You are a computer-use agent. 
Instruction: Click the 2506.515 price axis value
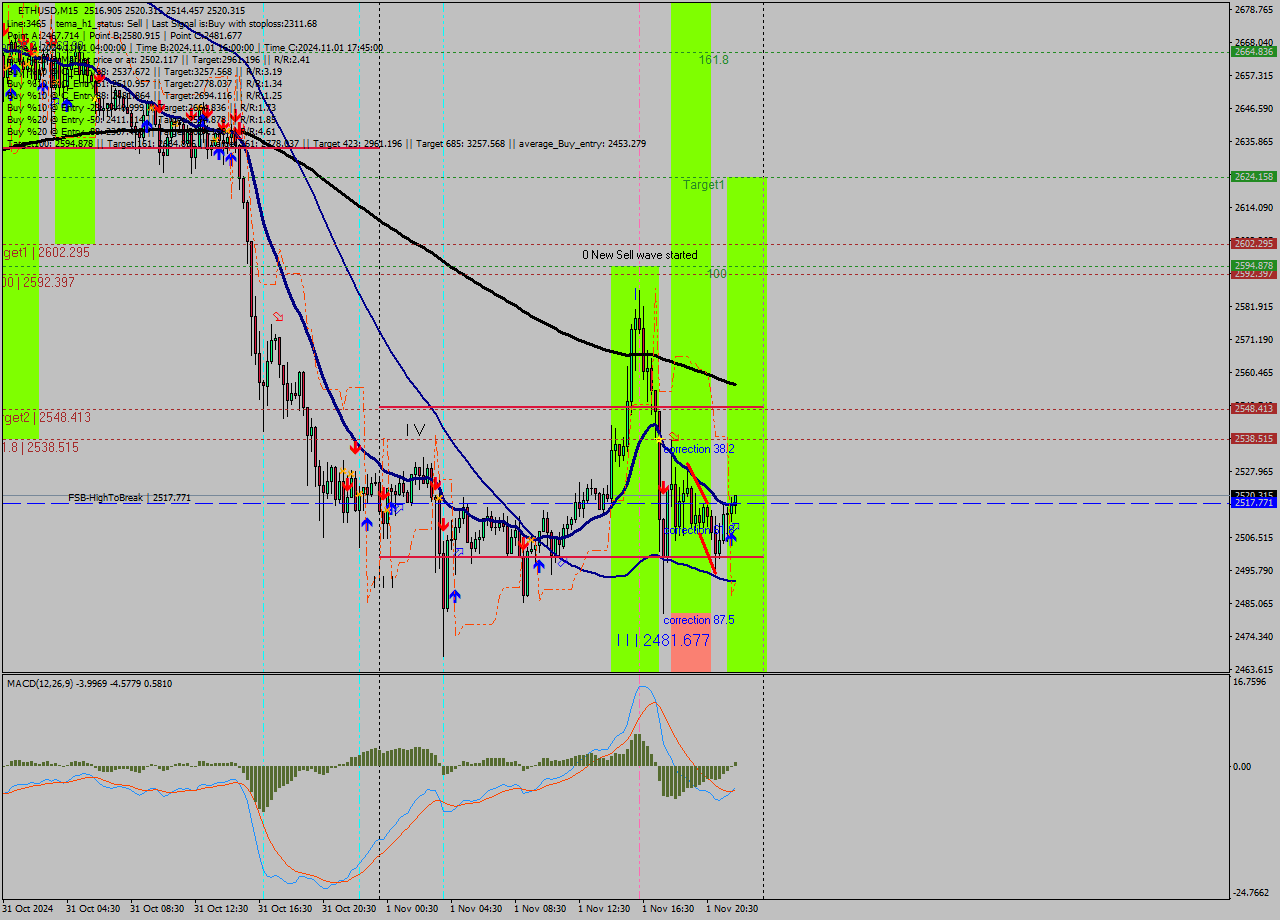(x=1252, y=537)
